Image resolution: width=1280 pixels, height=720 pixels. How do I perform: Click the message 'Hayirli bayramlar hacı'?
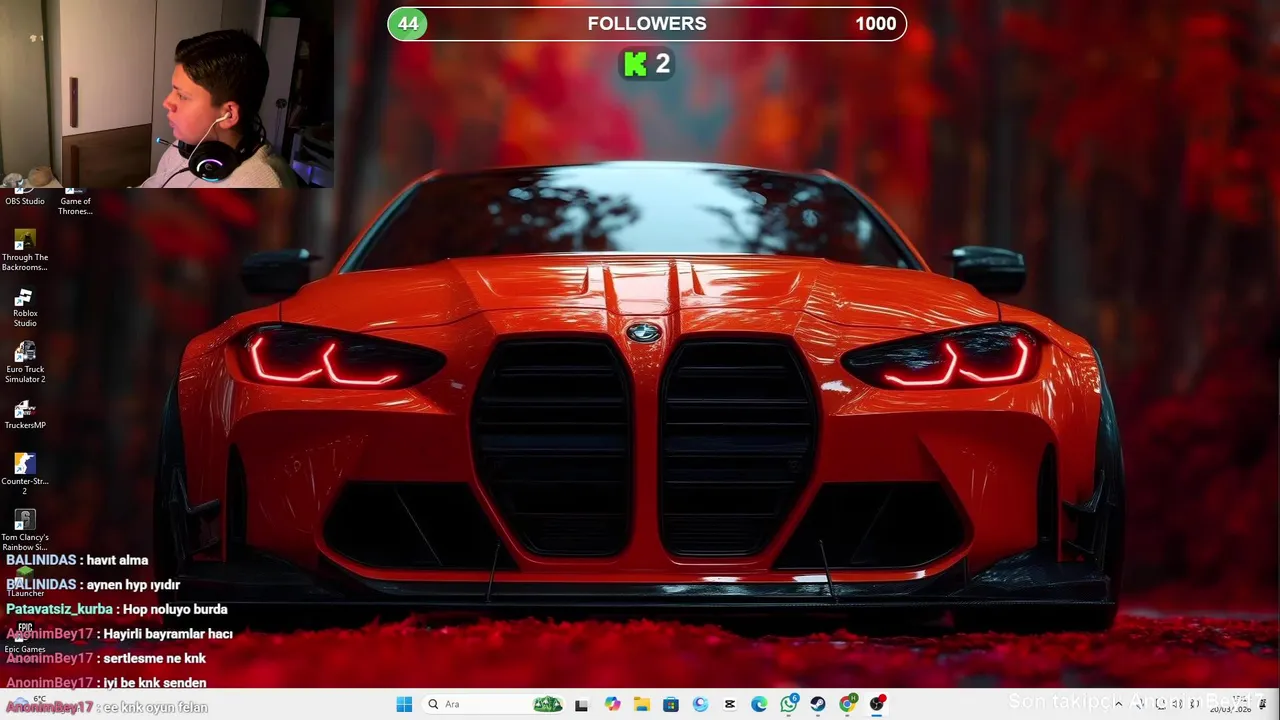coord(168,634)
